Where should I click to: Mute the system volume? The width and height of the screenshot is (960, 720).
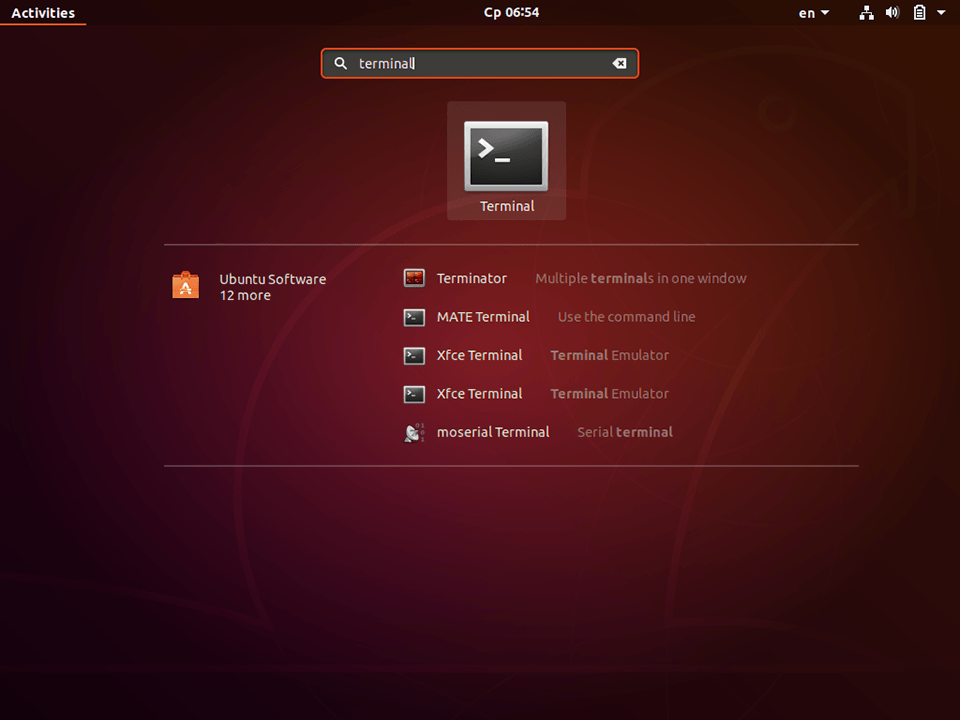coord(893,13)
